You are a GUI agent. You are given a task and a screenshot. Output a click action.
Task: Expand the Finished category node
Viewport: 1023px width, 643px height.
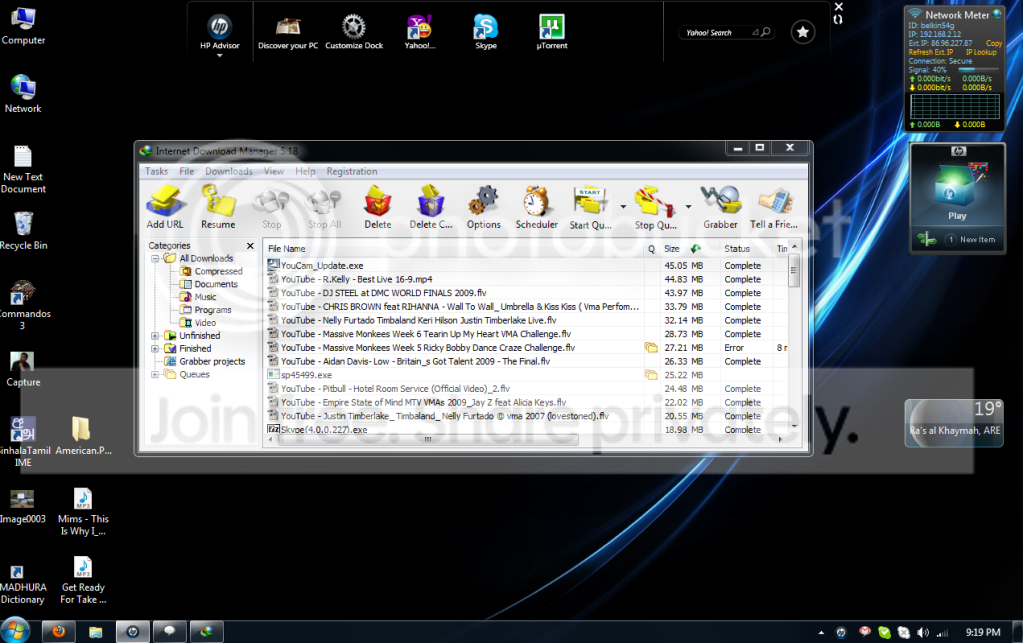point(155,349)
